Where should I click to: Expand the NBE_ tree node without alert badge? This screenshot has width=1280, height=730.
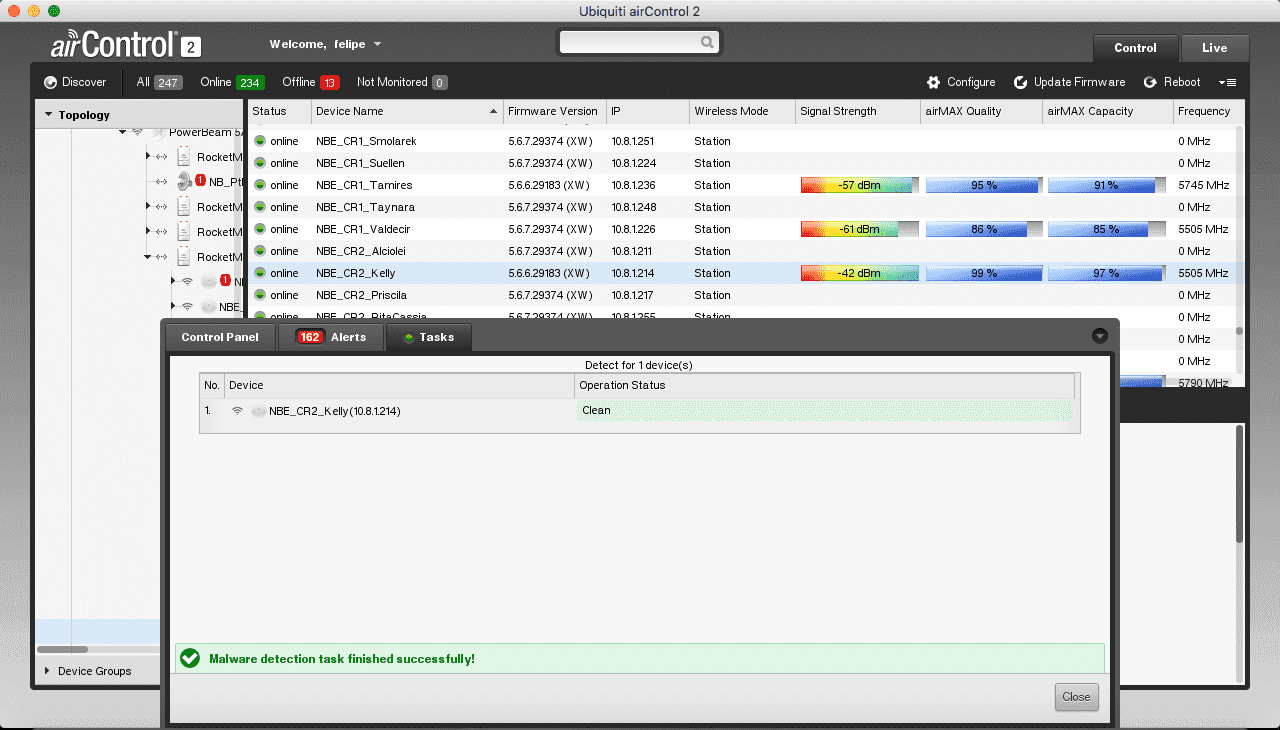(173, 306)
